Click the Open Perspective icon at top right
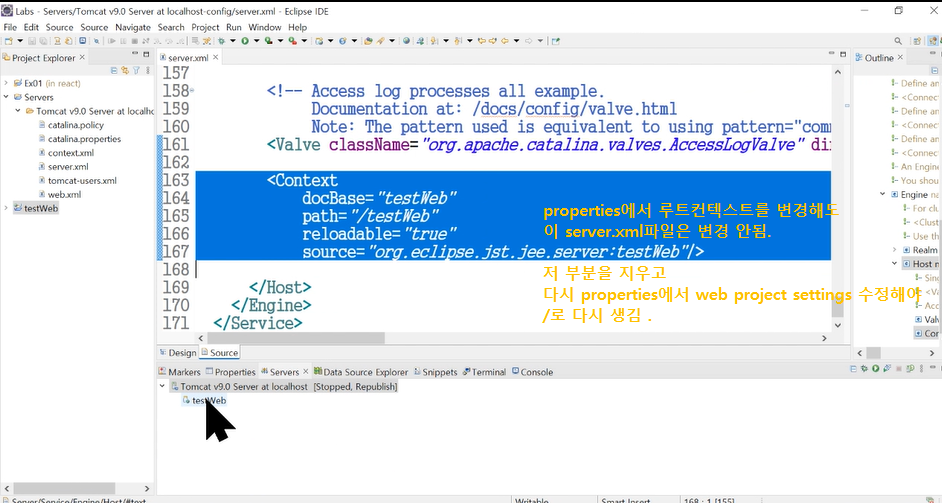Screen dimensions: 942x503 click(917, 41)
